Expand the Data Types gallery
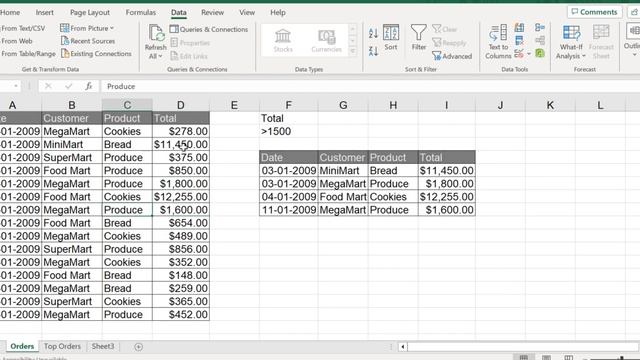Screen dimensions: 640x360 pyautogui.click(x=353, y=51)
